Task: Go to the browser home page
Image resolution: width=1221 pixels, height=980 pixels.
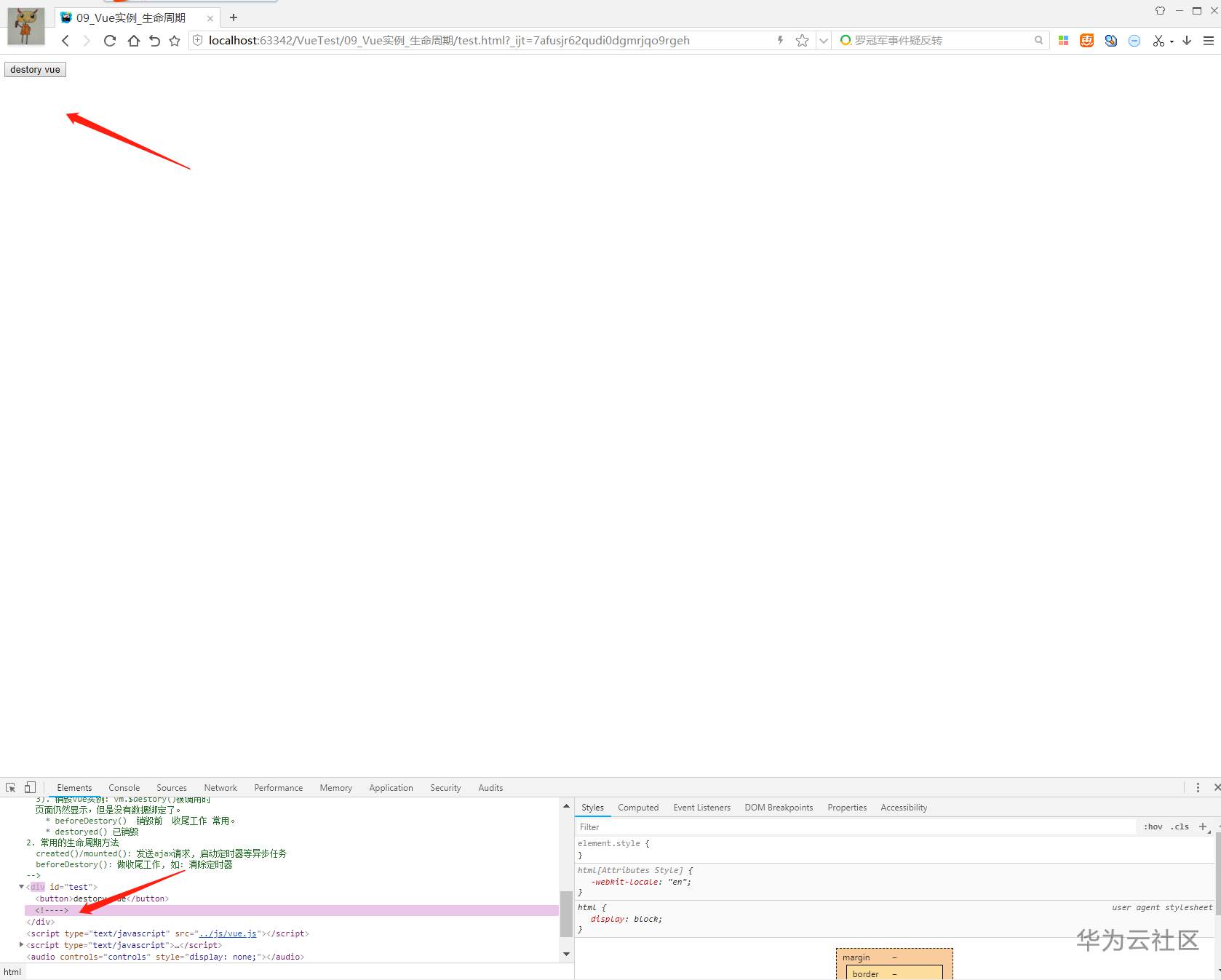Action: [x=133, y=41]
